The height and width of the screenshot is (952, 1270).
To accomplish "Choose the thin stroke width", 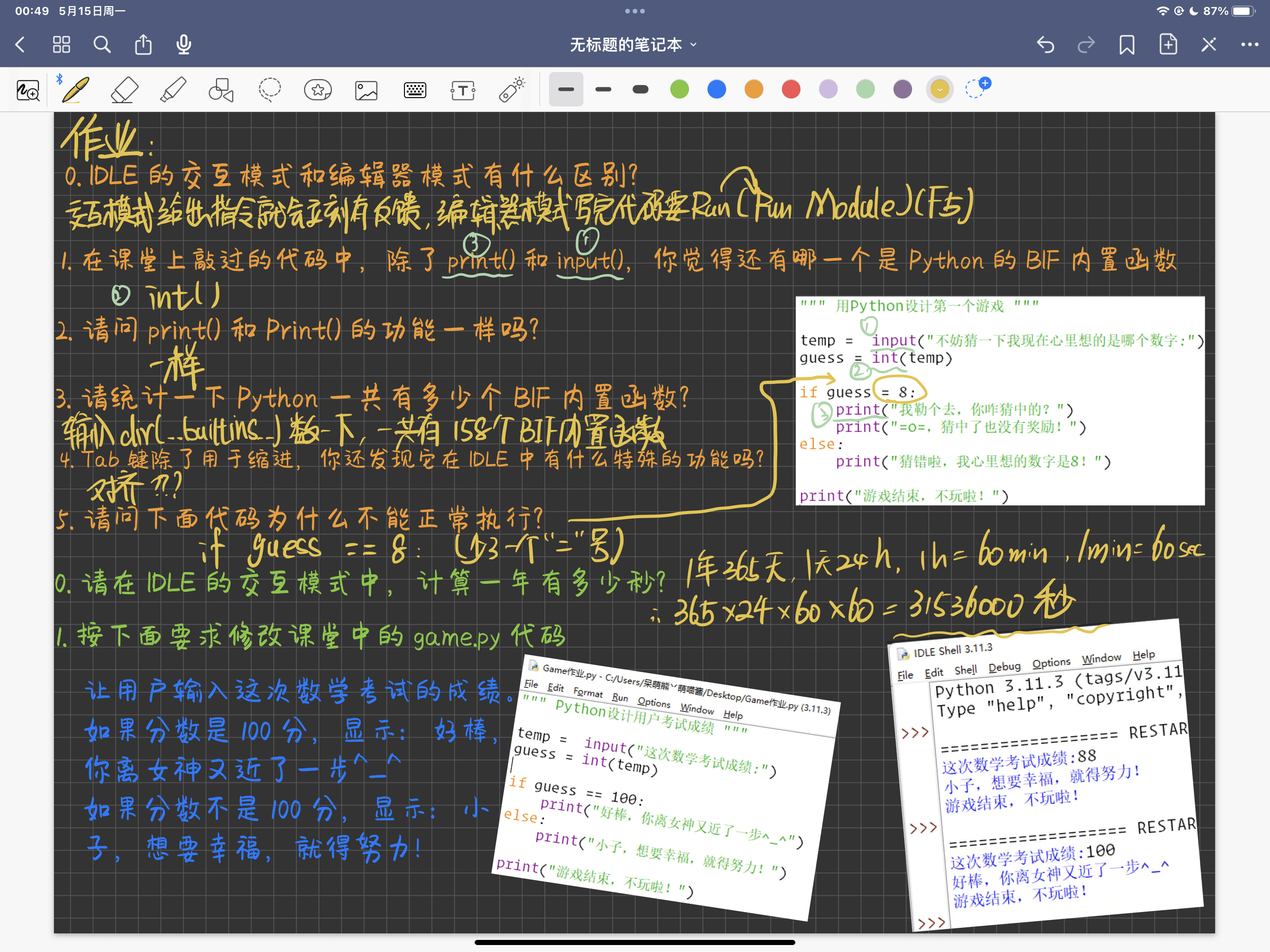I will click(566, 89).
